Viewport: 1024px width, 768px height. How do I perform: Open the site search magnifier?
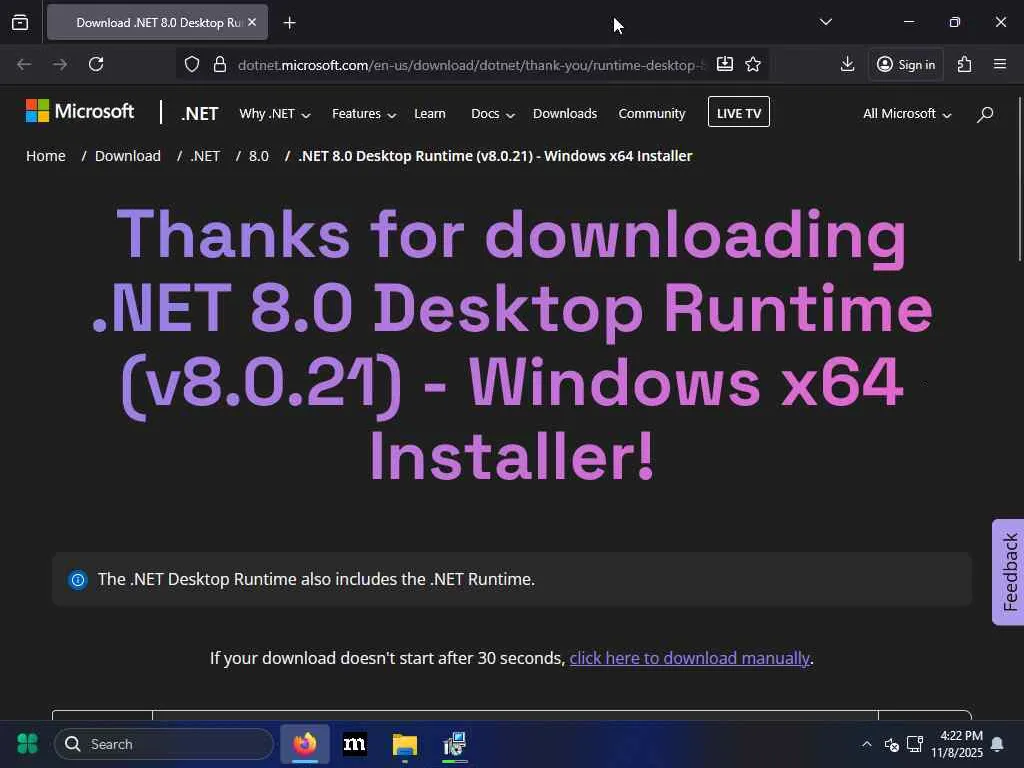pyautogui.click(x=985, y=114)
